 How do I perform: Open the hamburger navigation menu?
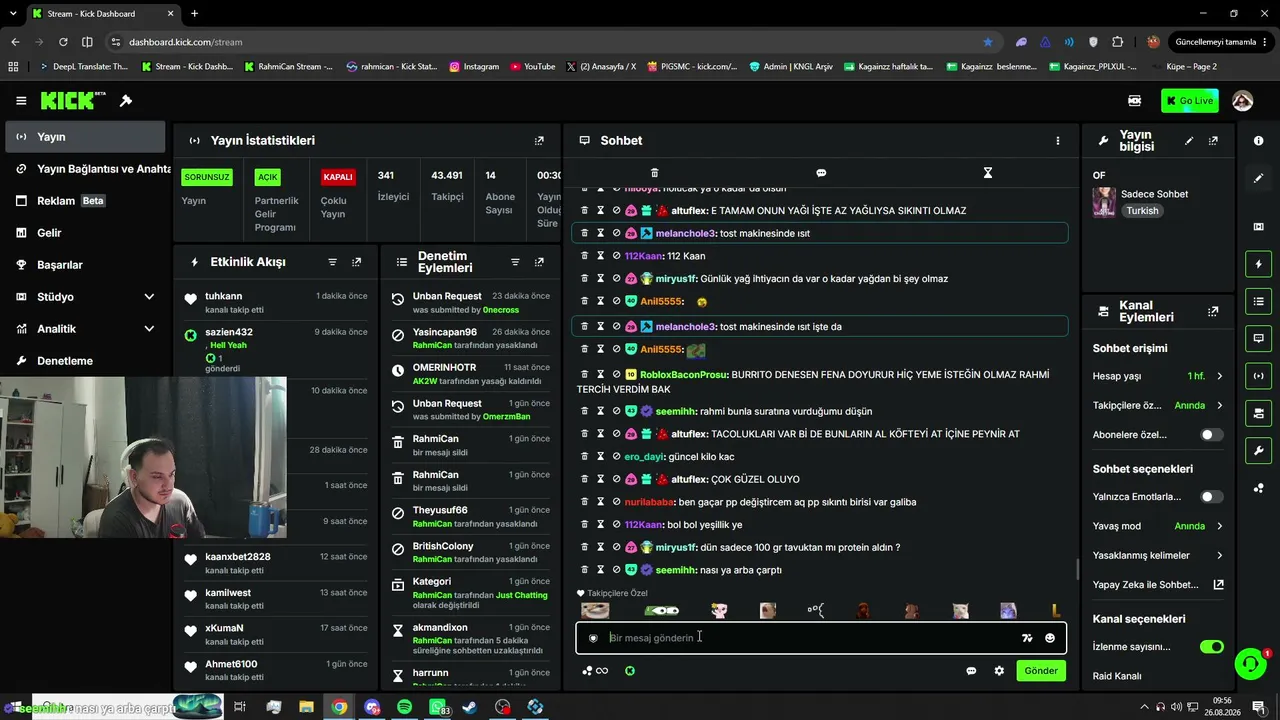[x=21, y=101]
